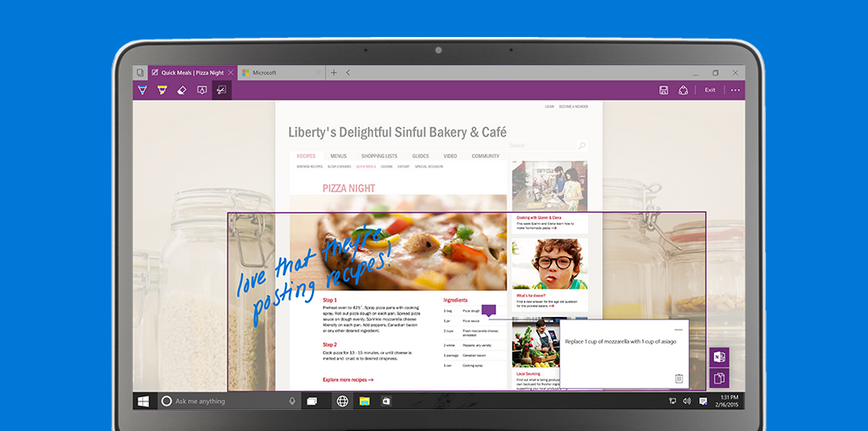The width and height of the screenshot is (868, 431).
Task: Open the Windows Start menu
Action: click(144, 401)
